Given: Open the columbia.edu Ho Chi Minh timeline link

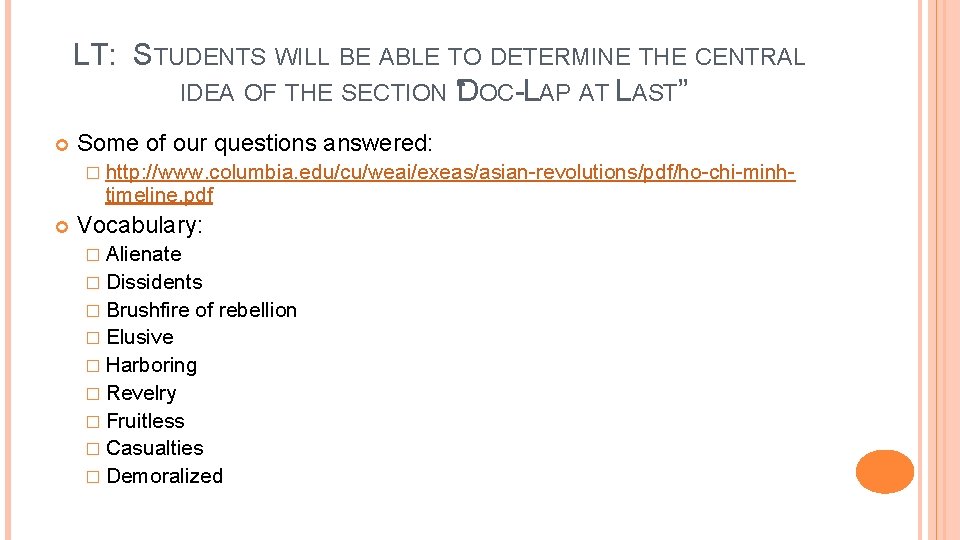Looking at the screenshot, I should (449, 175).
